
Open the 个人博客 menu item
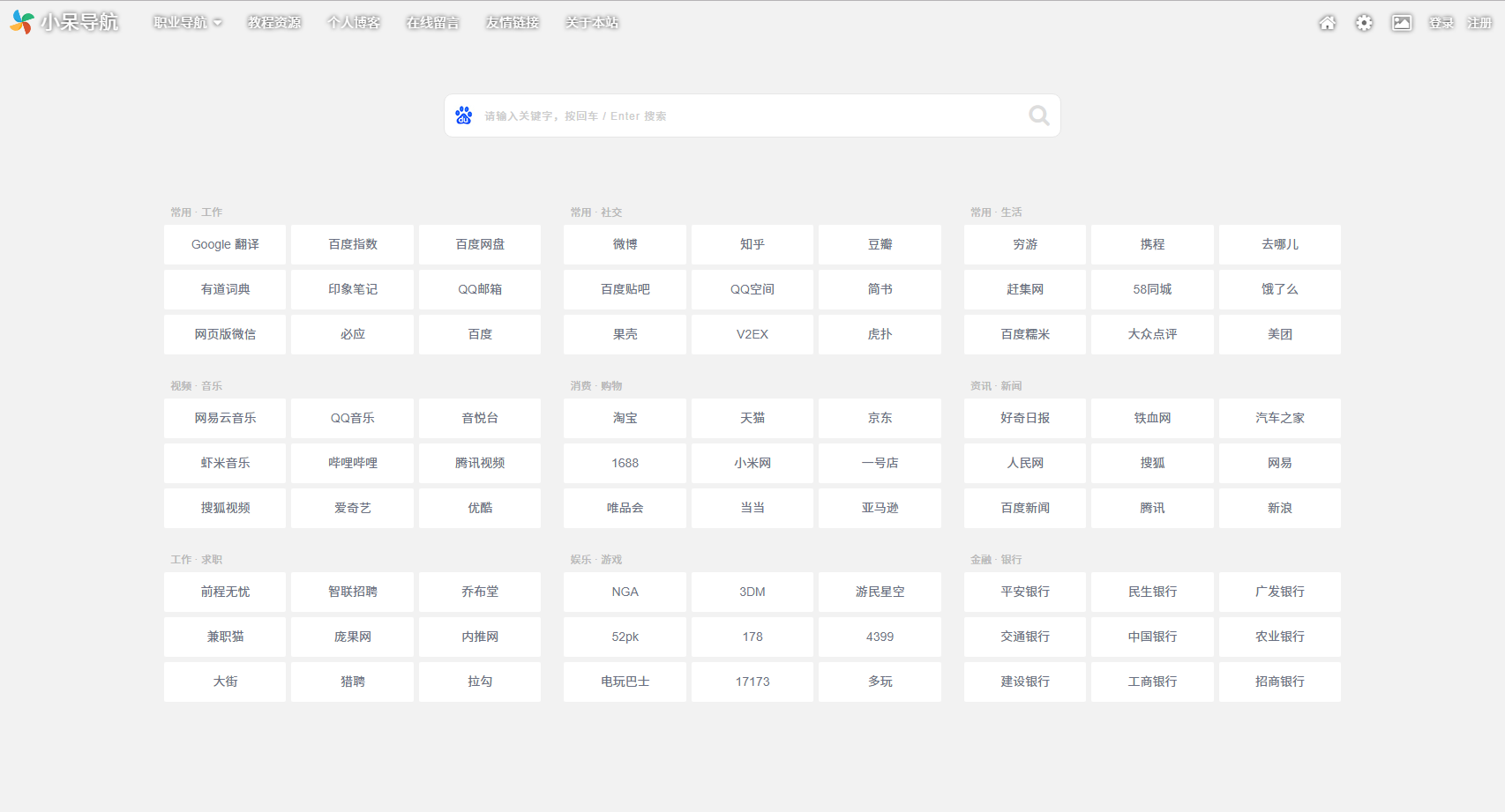pos(354,23)
